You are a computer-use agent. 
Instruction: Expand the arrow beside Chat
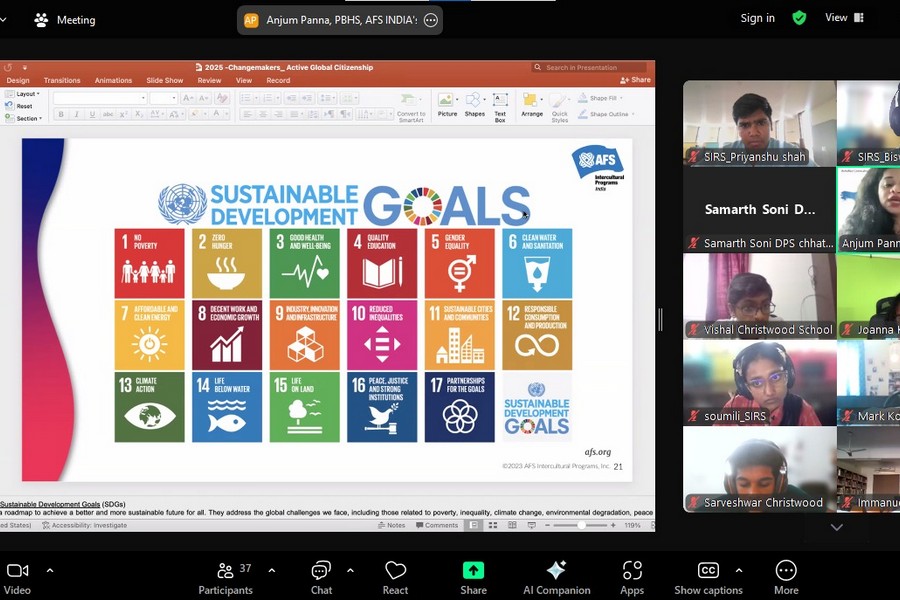(x=350, y=571)
